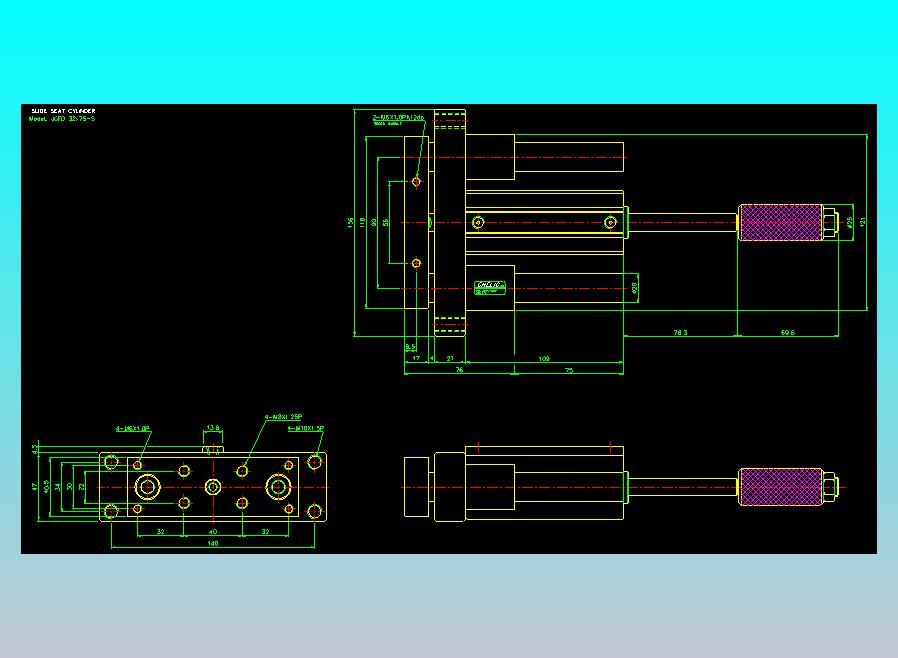Image resolution: width=898 pixels, height=658 pixels.
Task: Click the lower M6 hole on end plate
Action: [416, 263]
